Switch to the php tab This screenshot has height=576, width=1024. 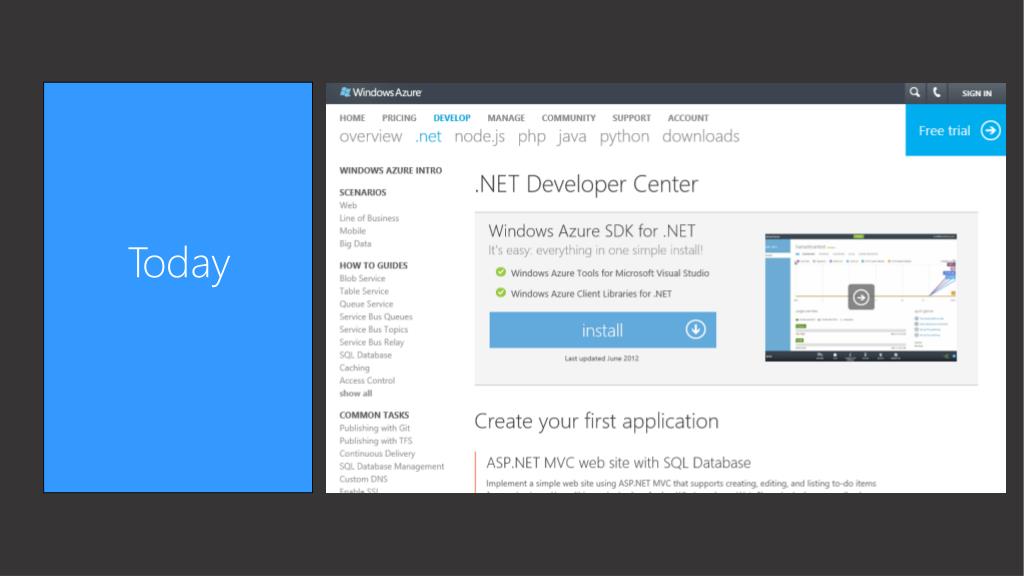tap(532, 137)
